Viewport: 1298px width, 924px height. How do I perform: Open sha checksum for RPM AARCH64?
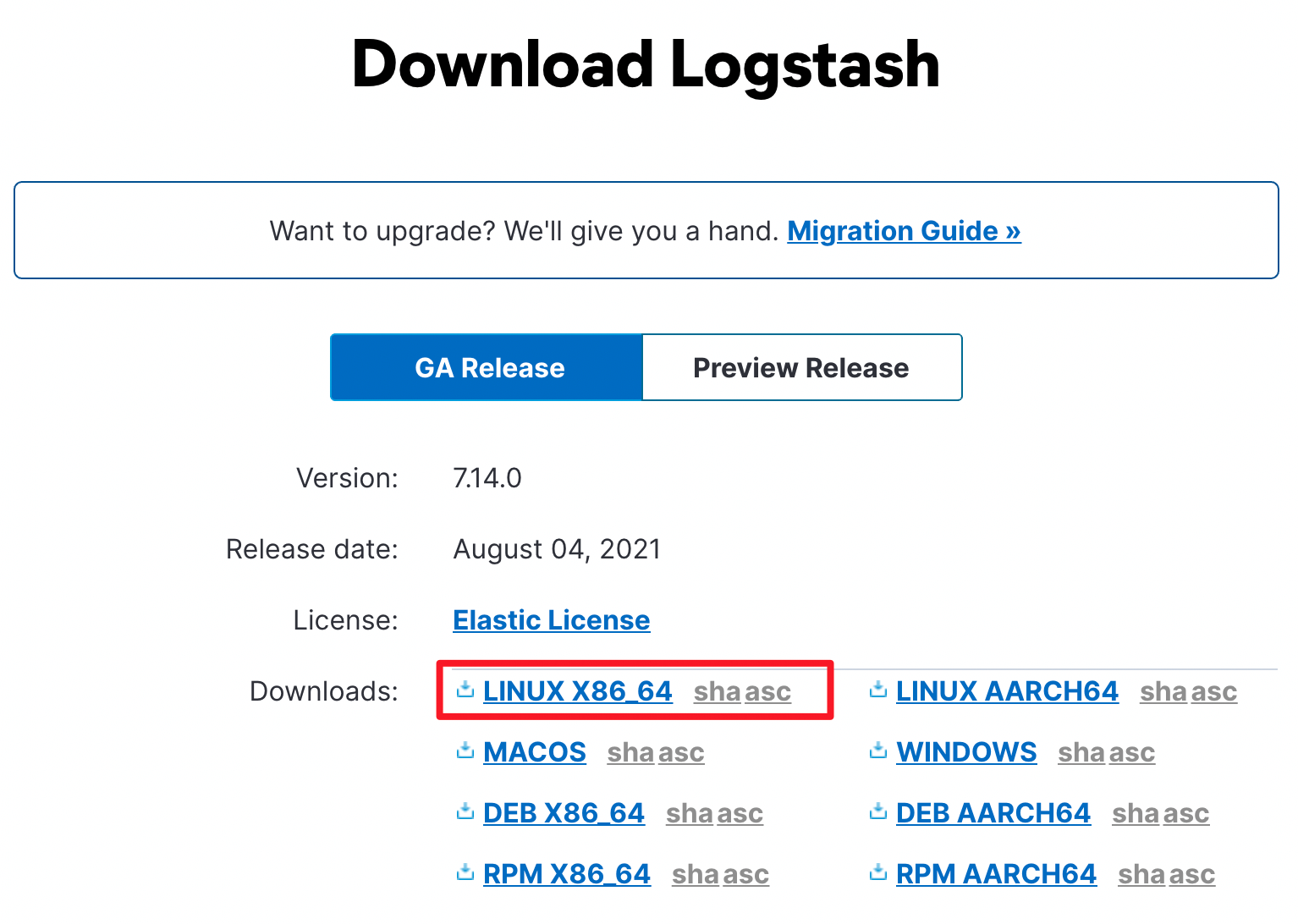[x=1141, y=875]
